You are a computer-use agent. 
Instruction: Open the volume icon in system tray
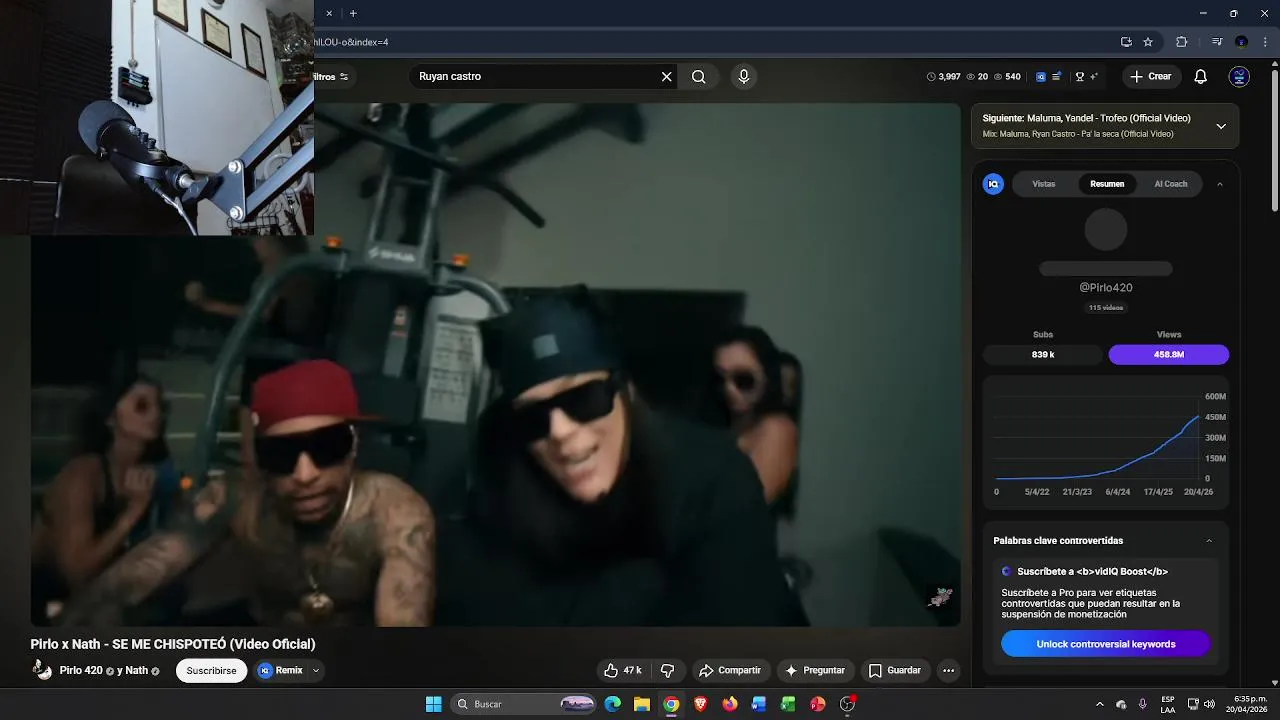(1209, 704)
